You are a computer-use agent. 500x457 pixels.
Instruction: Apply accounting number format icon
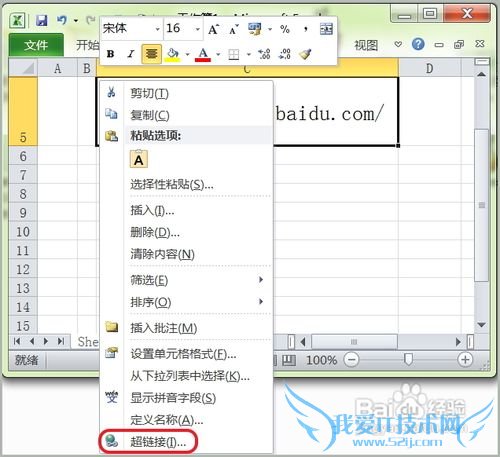(x=255, y=29)
